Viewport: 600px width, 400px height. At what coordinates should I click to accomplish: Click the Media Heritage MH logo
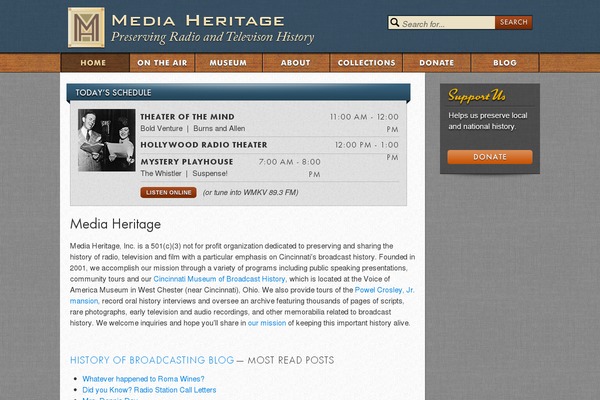(x=86, y=28)
